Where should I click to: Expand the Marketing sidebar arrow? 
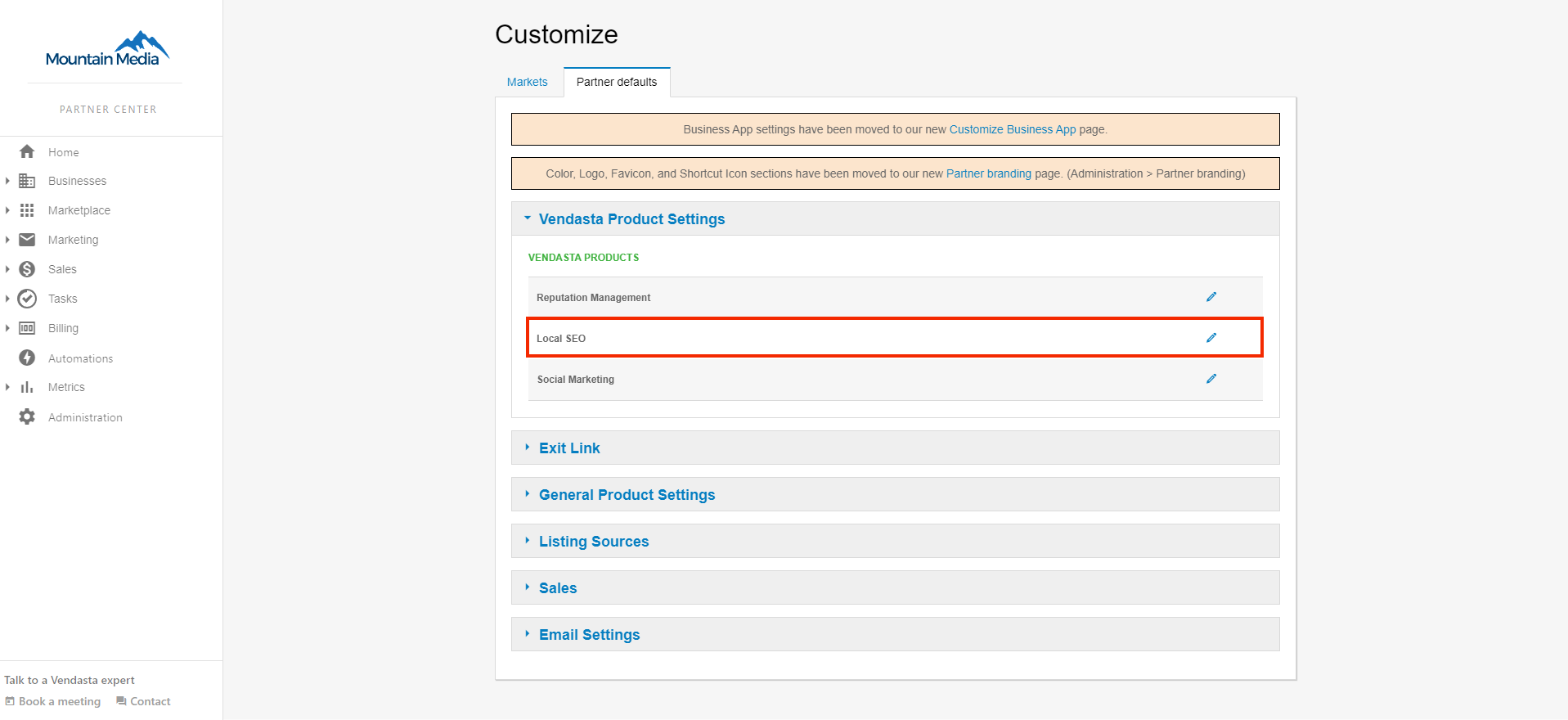7,240
